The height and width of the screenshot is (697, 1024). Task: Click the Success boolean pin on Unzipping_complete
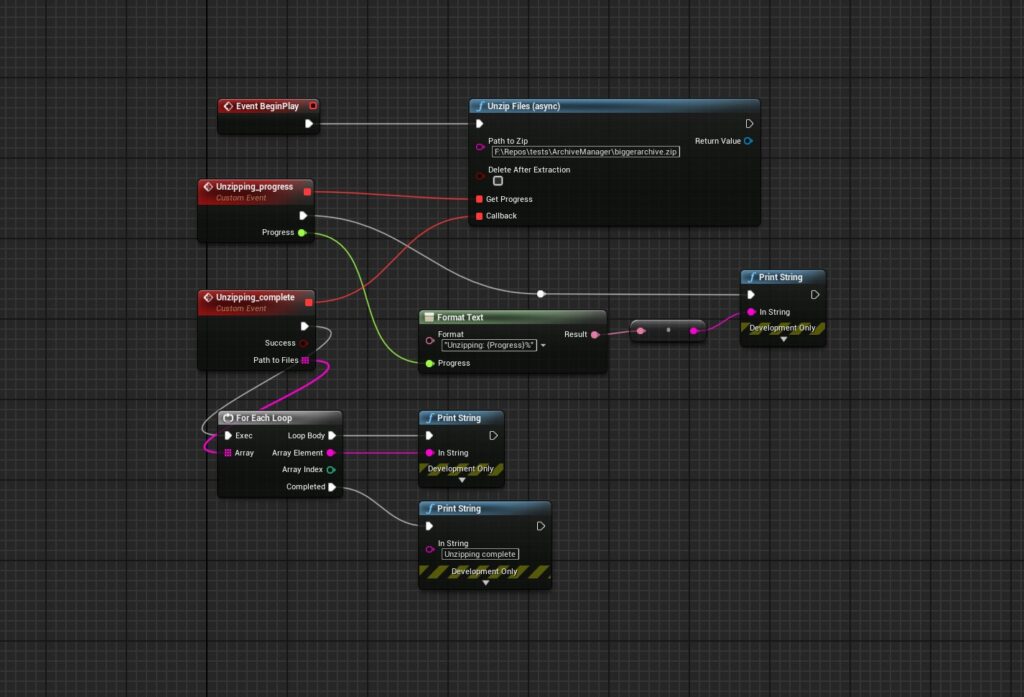tap(304, 343)
